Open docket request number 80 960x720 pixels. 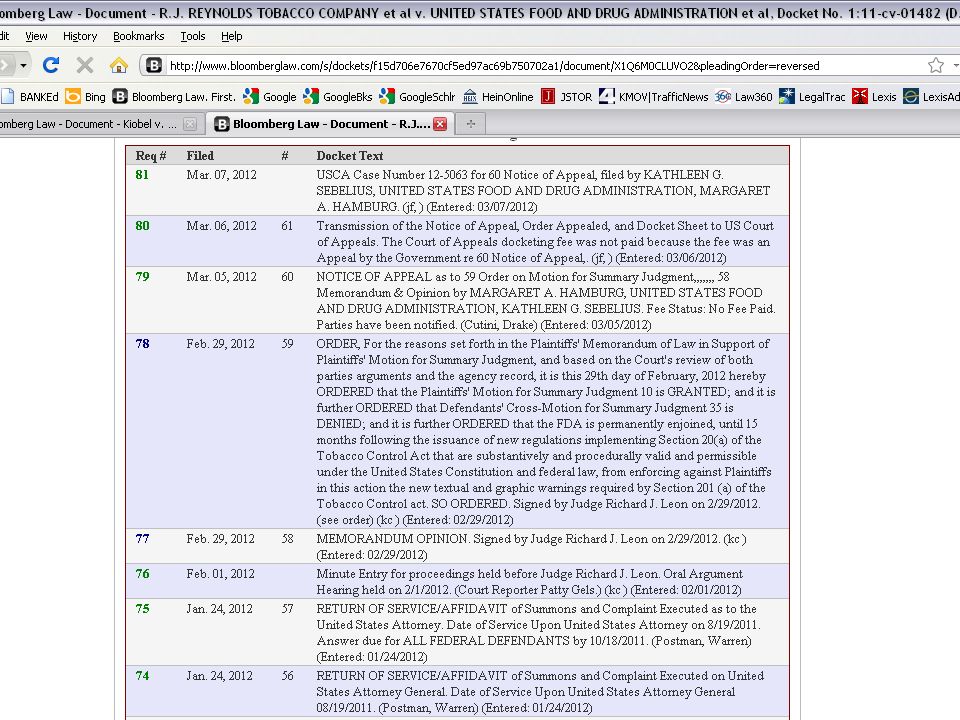tap(142, 225)
